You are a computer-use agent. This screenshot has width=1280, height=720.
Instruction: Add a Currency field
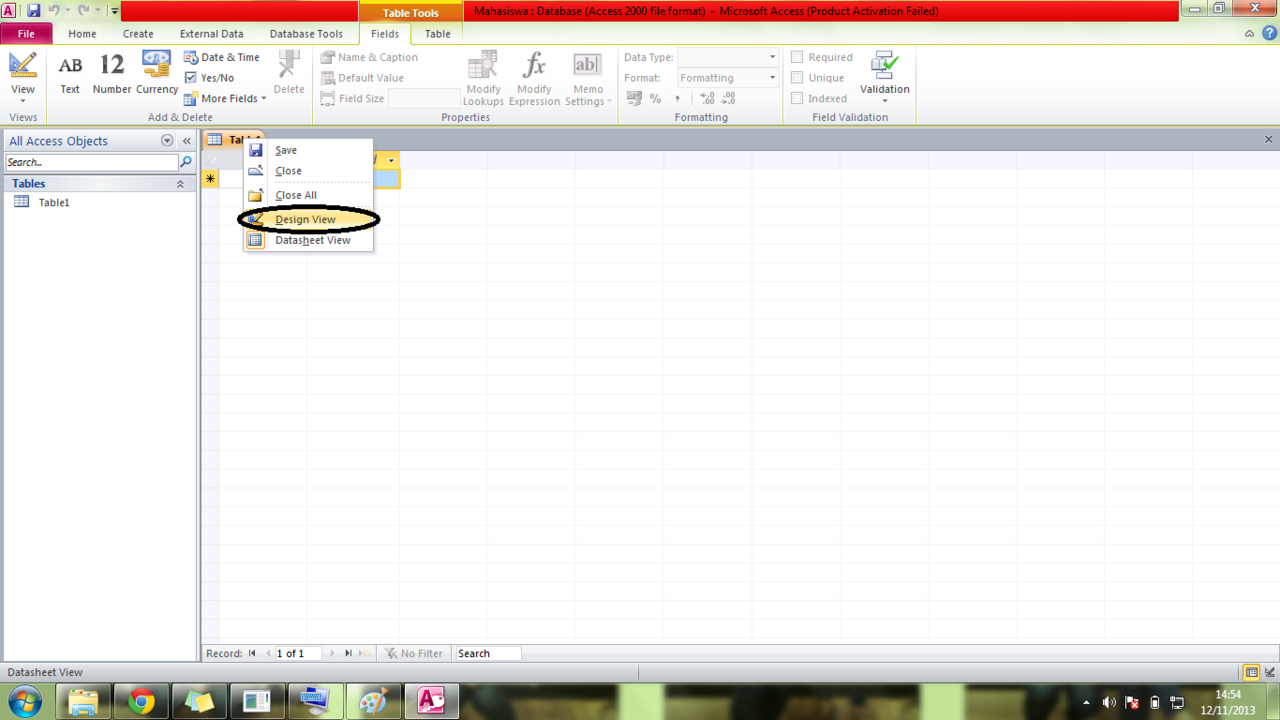point(157,76)
